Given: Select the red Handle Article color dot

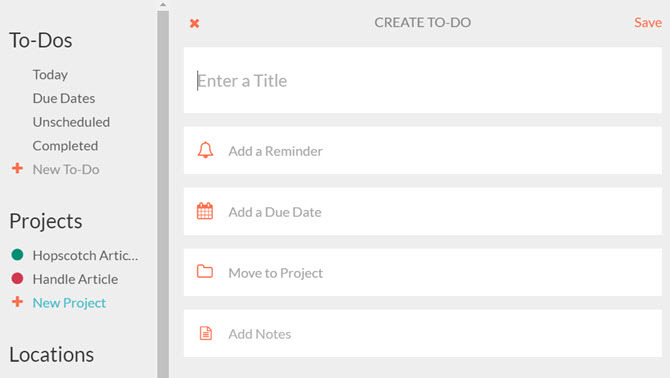Looking at the screenshot, I should (x=18, y=278).
